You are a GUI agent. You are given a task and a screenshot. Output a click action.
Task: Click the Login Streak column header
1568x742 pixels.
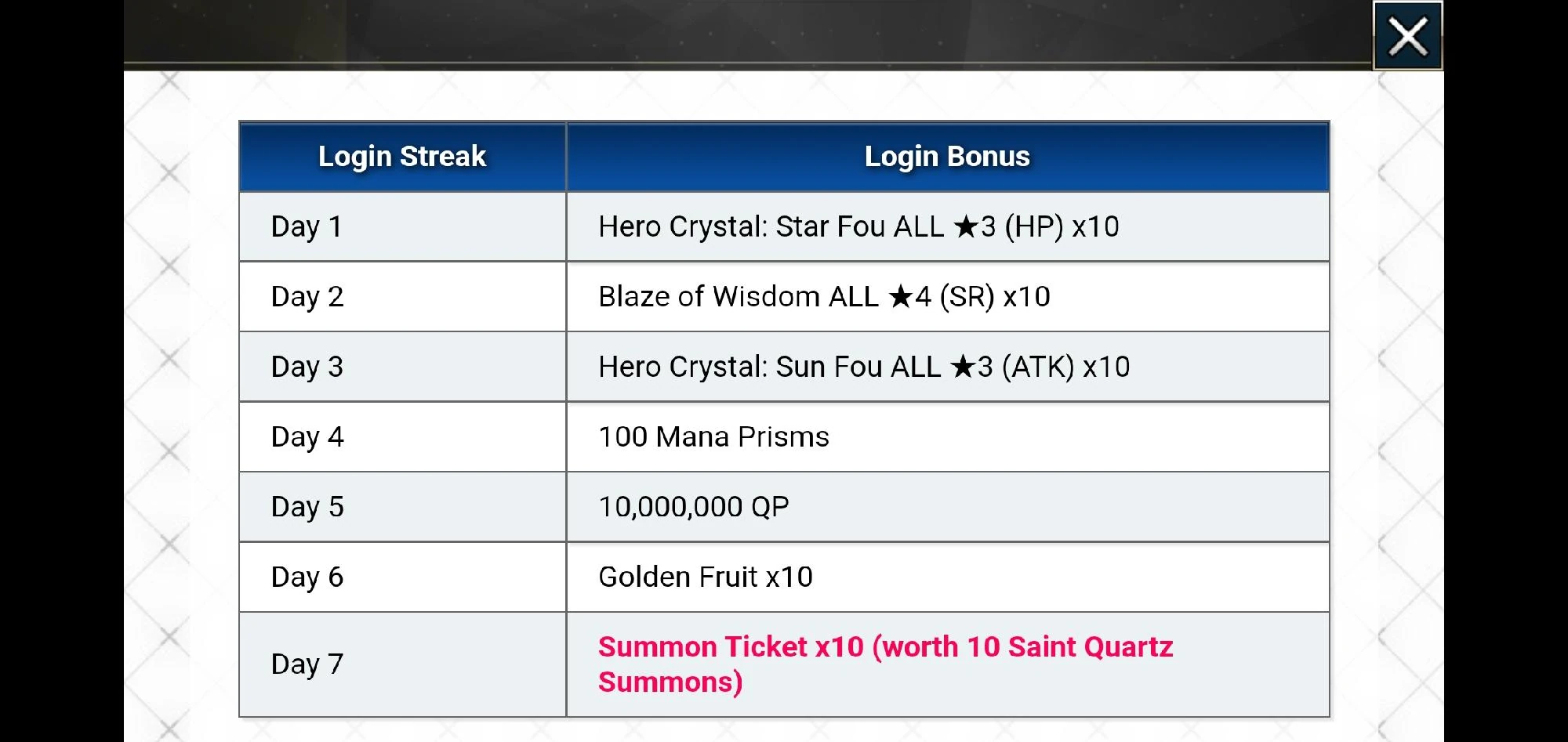click(402, 157)
